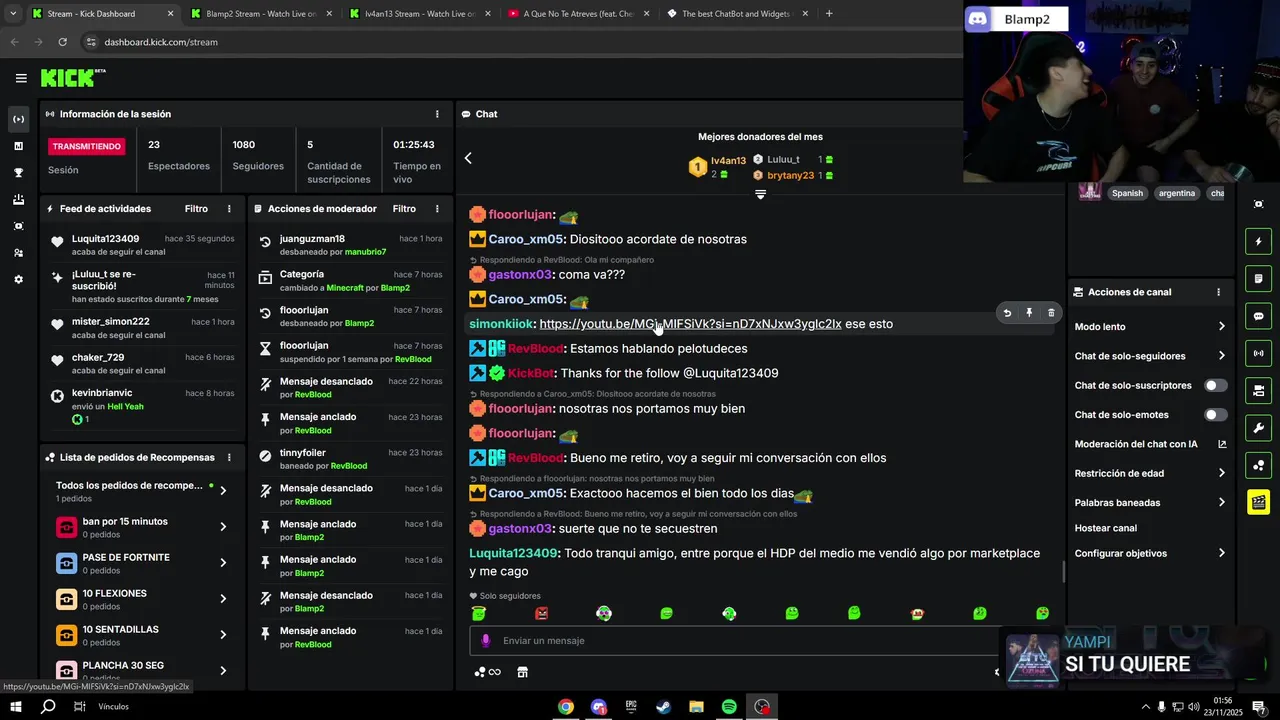Insert the red angry emote
Screen dimensions: 1280x720
pos(541,613)
